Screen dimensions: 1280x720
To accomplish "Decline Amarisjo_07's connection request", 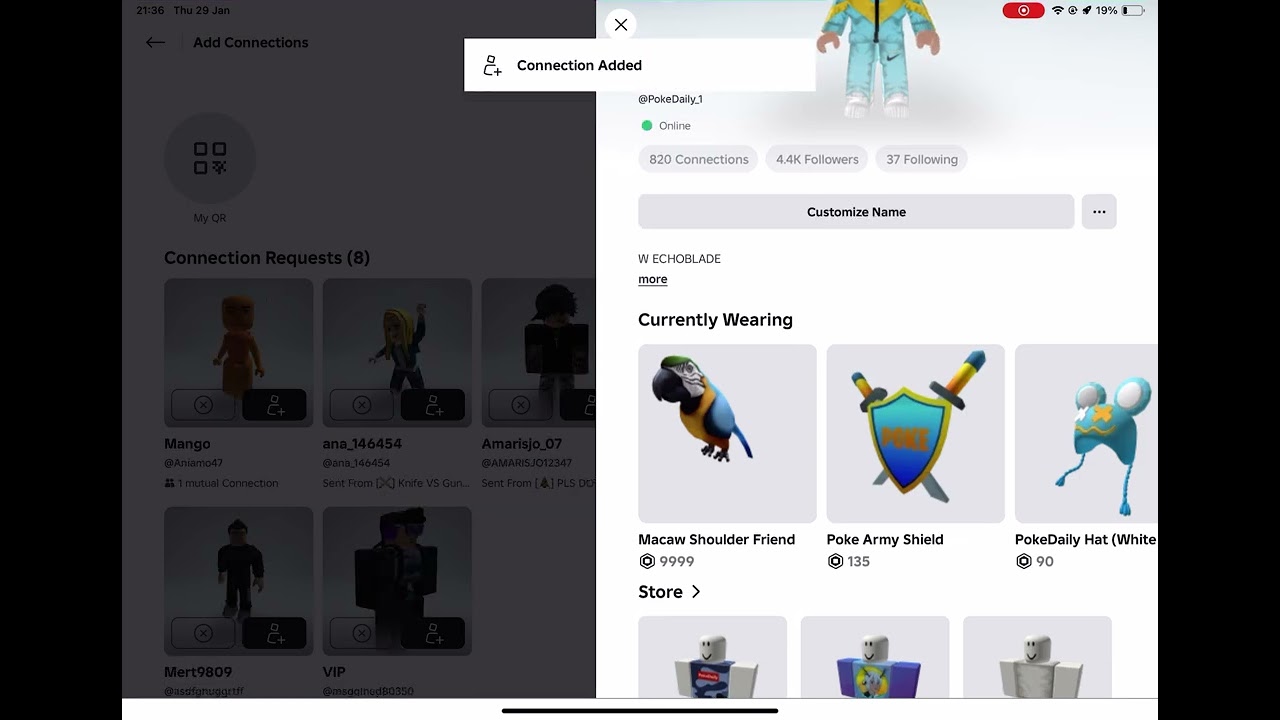I will (x=521, y=405).
